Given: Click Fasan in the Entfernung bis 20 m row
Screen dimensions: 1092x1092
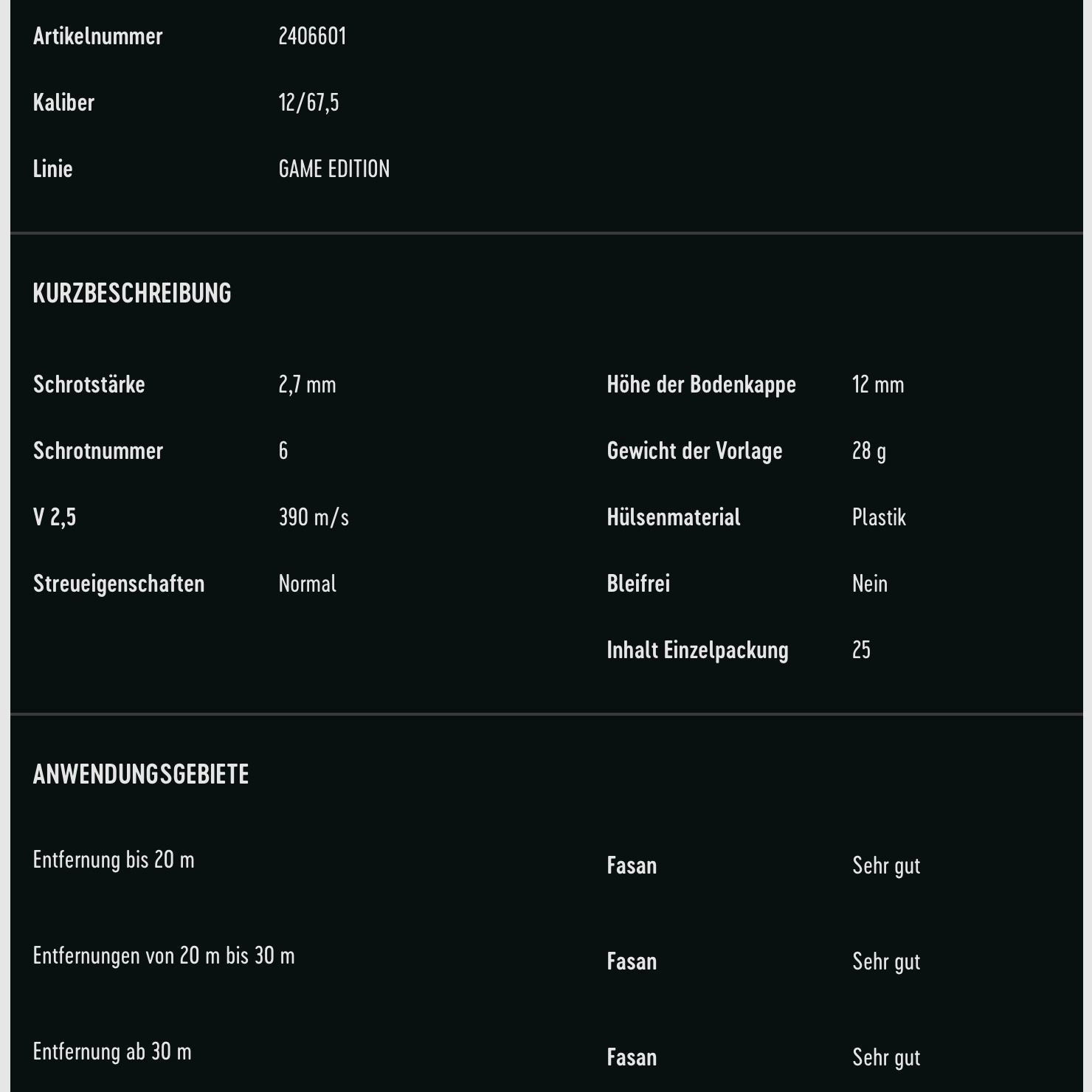Looking at the screenshot, I should point(632,865).
